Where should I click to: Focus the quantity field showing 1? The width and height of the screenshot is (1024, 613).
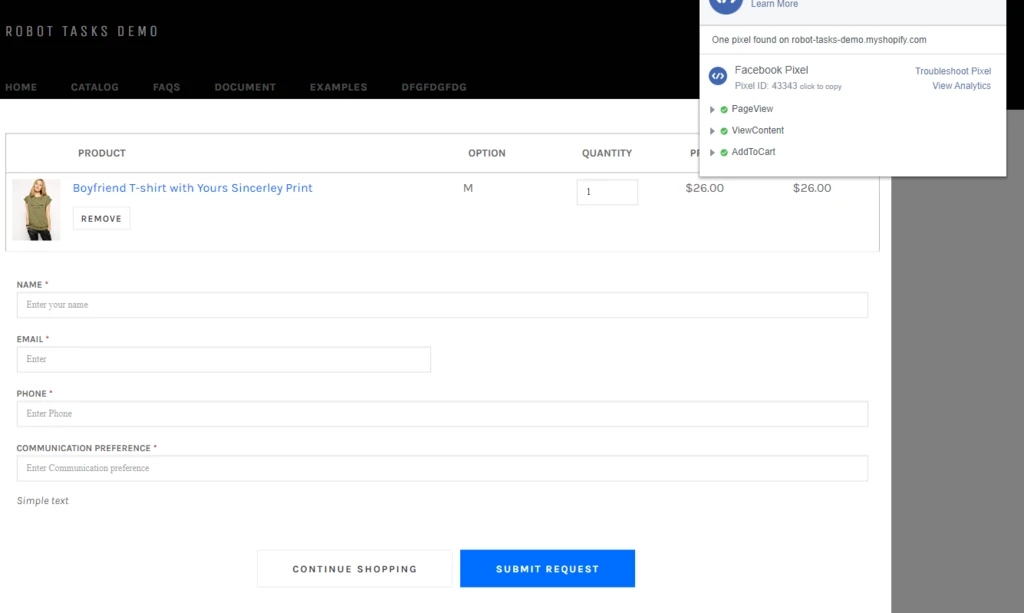tap(606, 192)
